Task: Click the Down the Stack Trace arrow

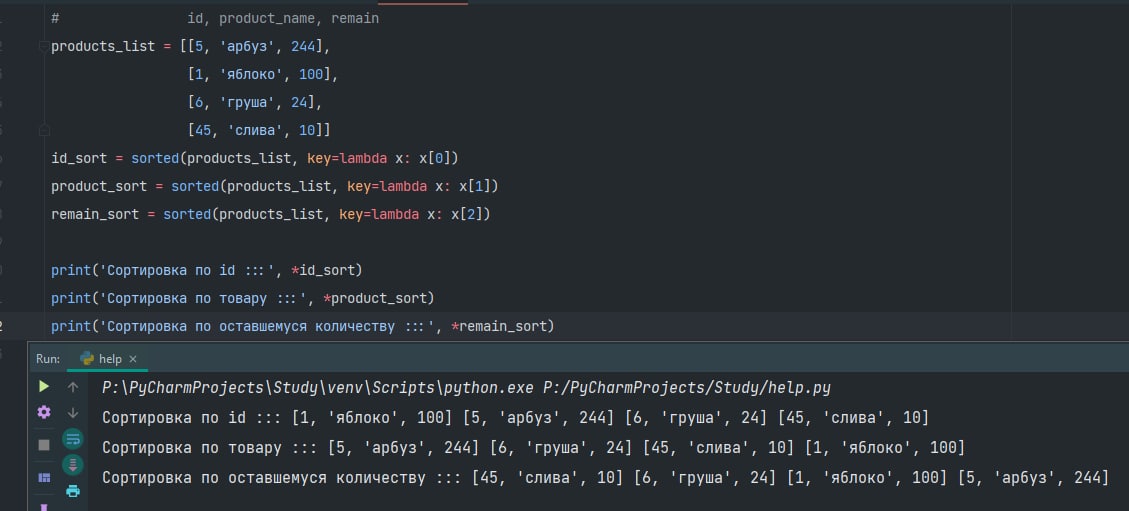Action: pos(73,412)
